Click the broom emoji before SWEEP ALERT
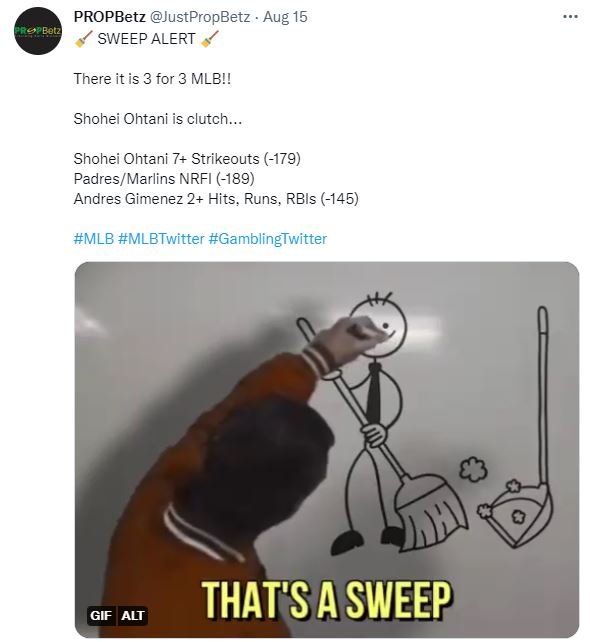 coord(84,39)
